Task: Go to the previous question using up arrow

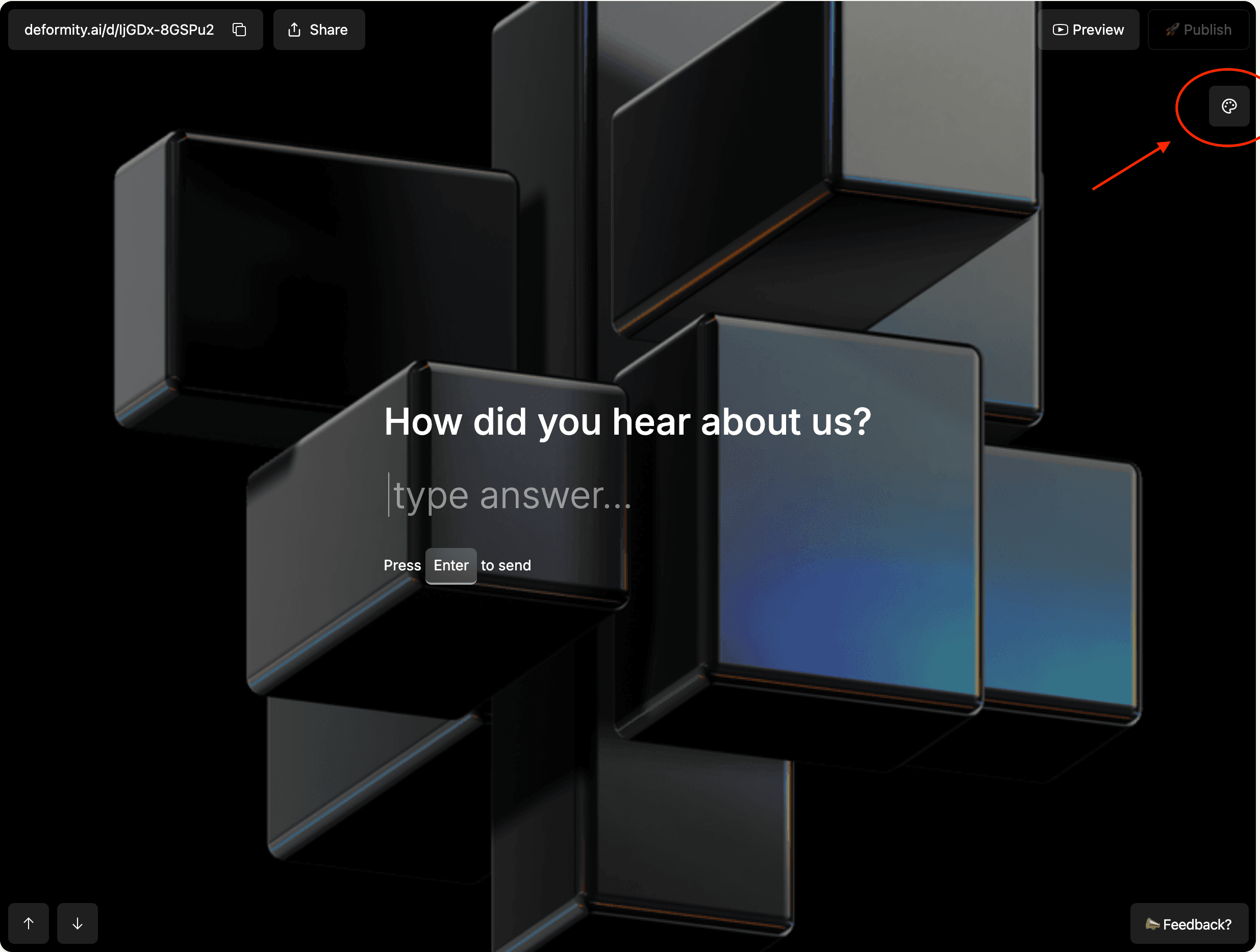Action: tap(29, 923)
